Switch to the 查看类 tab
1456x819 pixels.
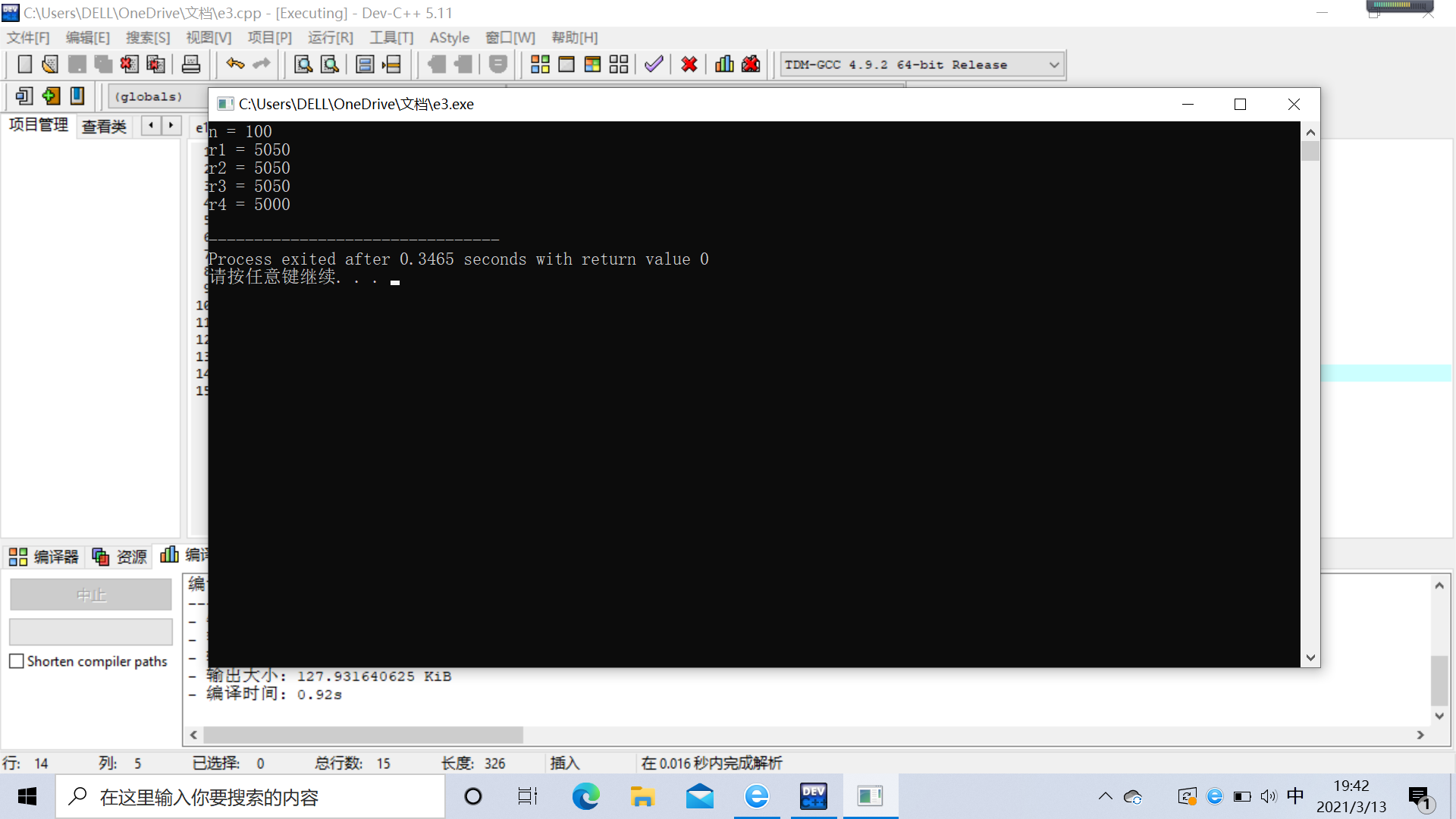tap(104, 127)
